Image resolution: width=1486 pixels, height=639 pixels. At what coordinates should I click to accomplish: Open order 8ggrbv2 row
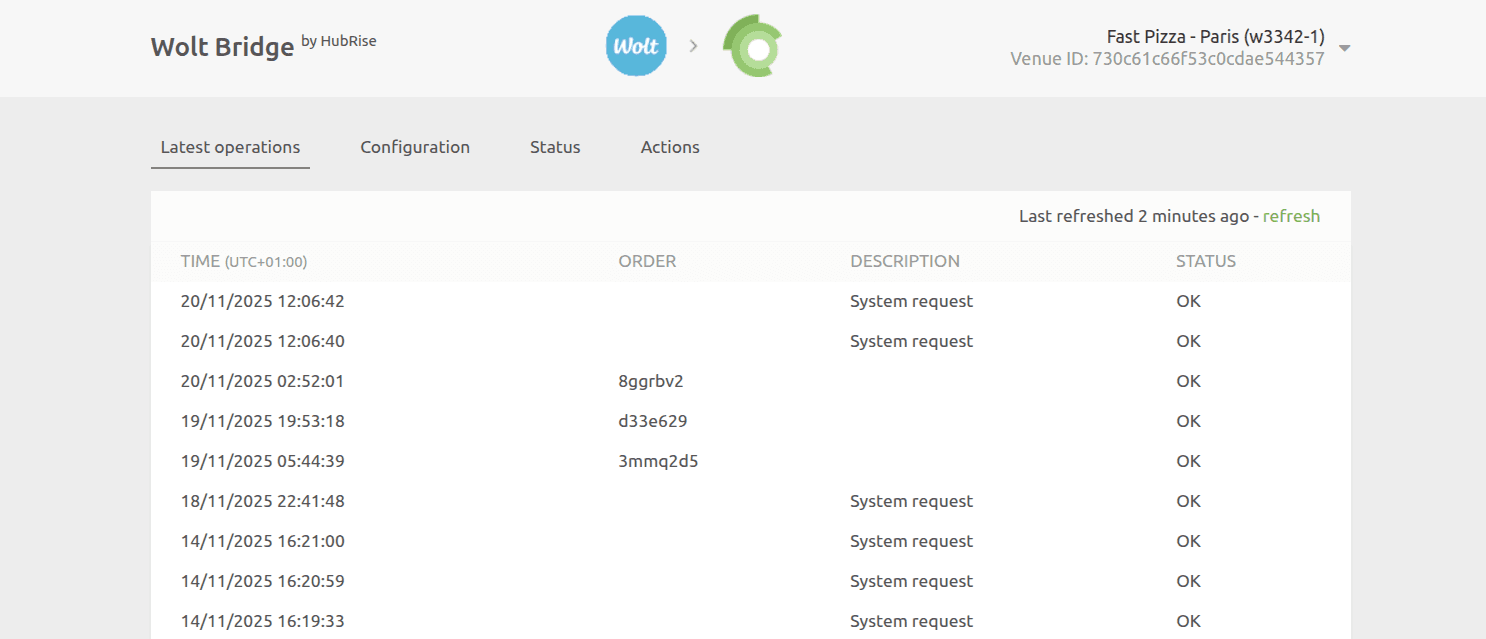(x=651, y=381)
